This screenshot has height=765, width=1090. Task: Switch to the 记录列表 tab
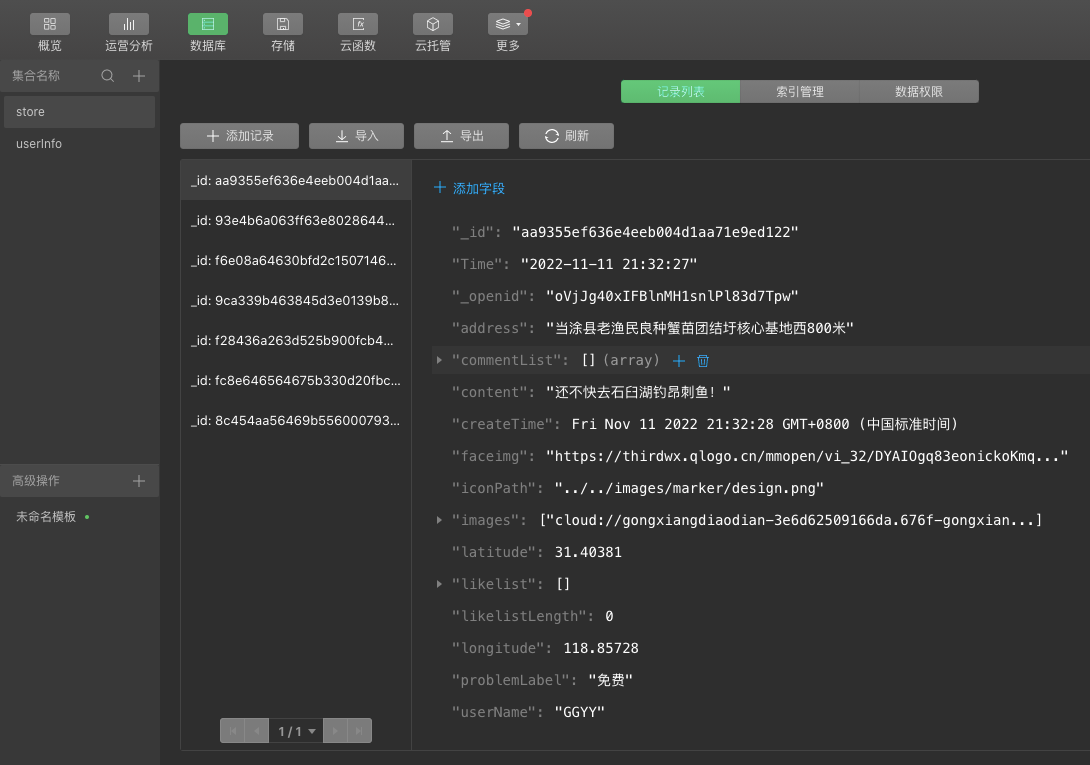coord(681,92)
